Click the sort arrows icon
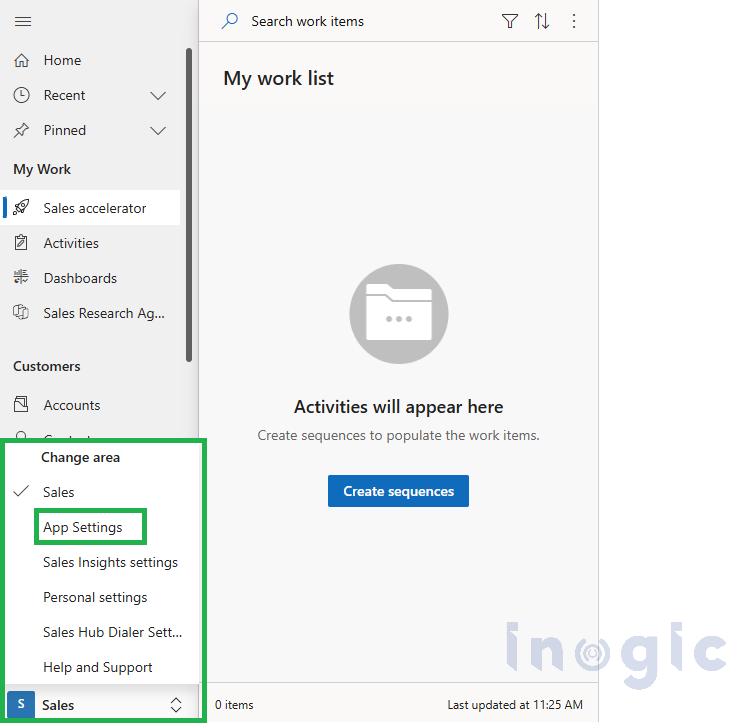The image size is (745, 728). tap(542, 21)
